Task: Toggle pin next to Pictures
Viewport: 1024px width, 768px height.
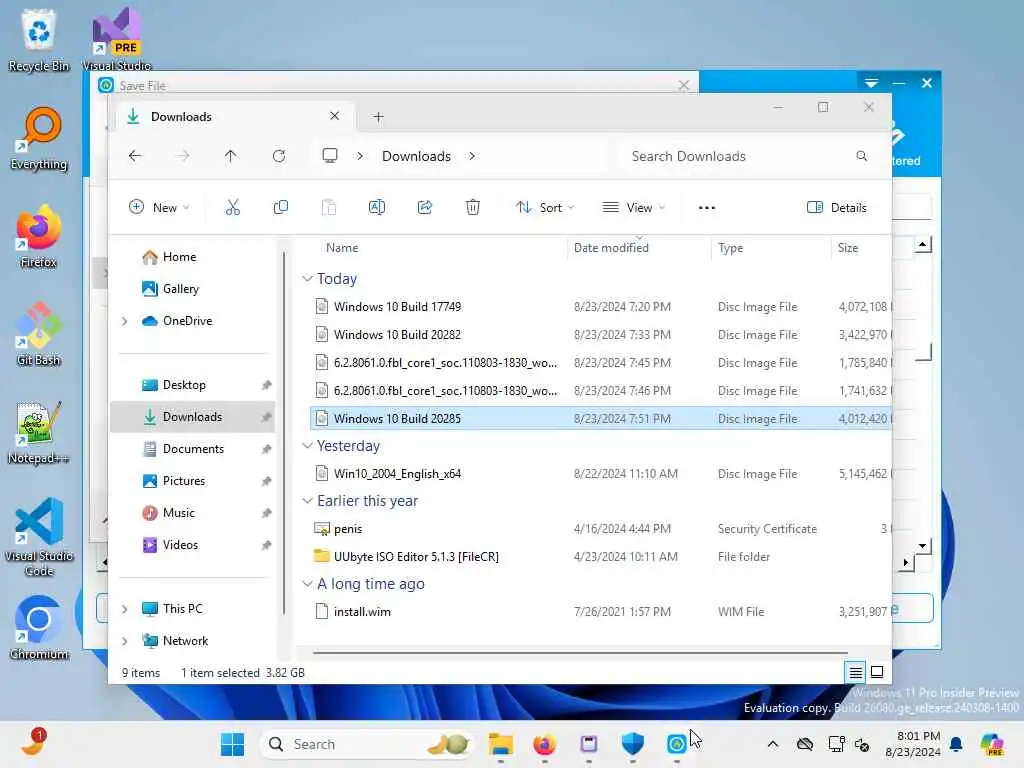Action: point(266,481)
